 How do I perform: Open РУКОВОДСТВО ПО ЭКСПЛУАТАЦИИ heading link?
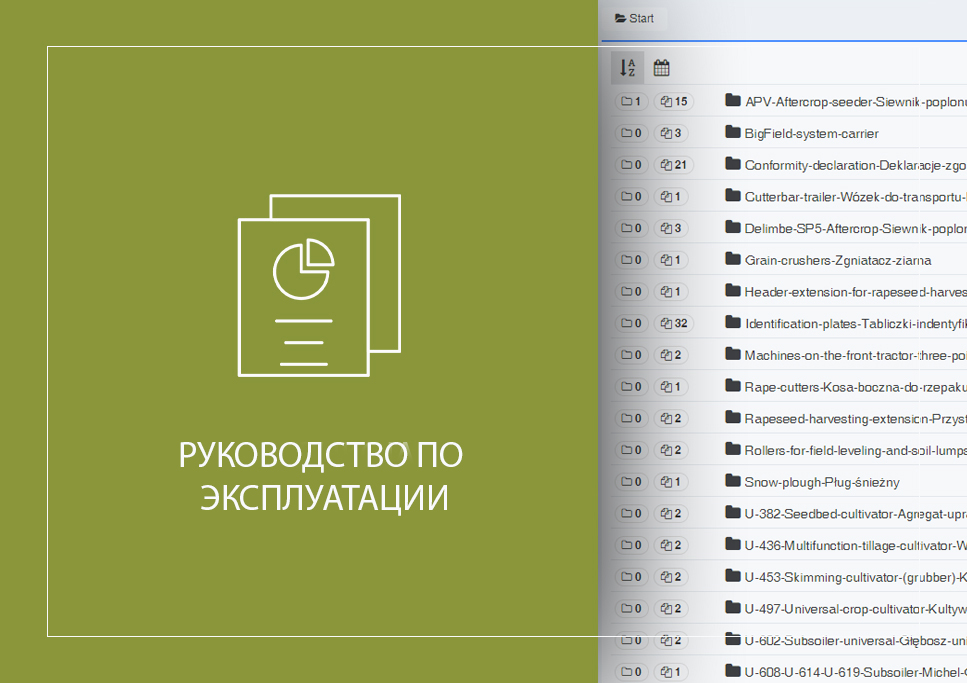point(321,476)
